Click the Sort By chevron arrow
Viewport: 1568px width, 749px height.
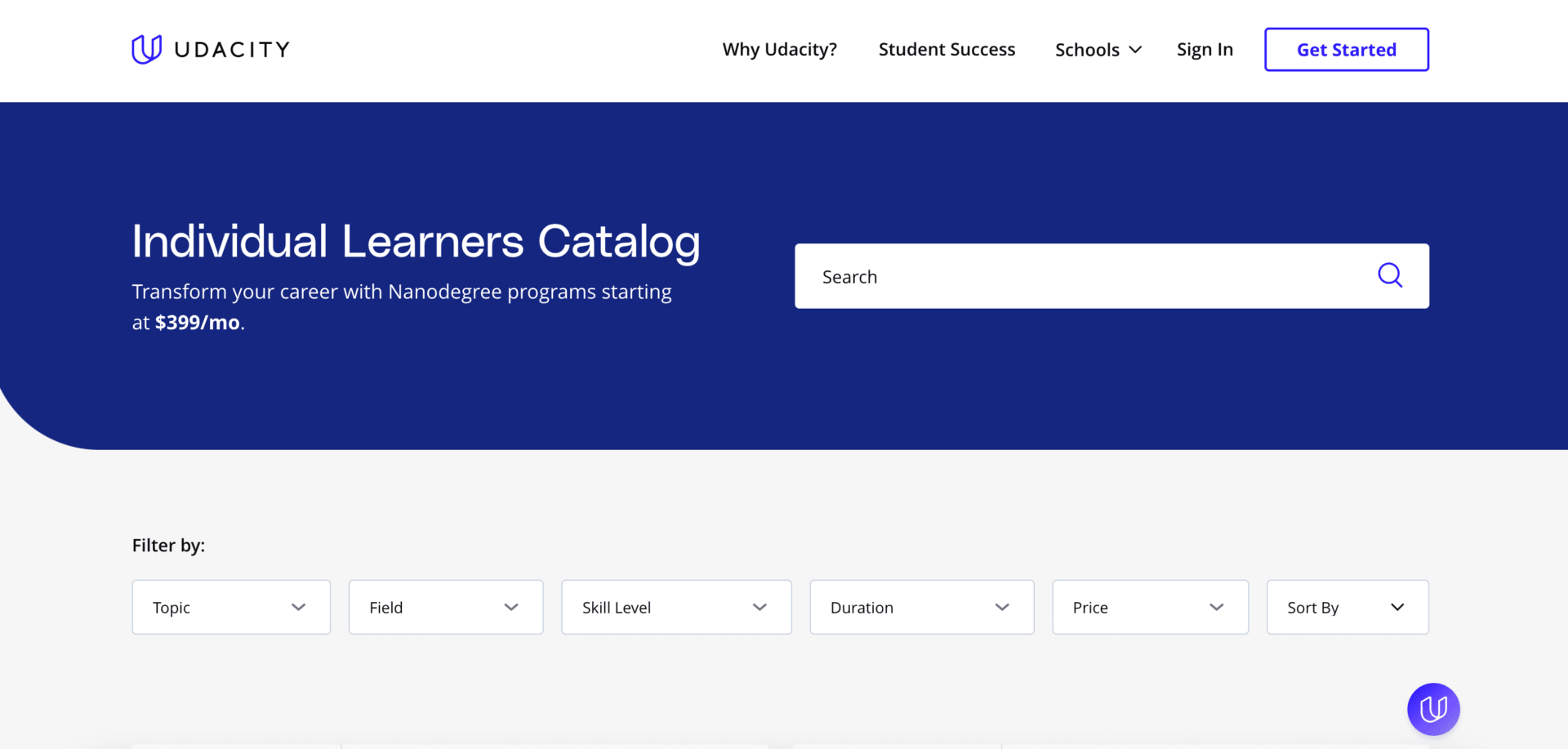tap(1397, 607)
